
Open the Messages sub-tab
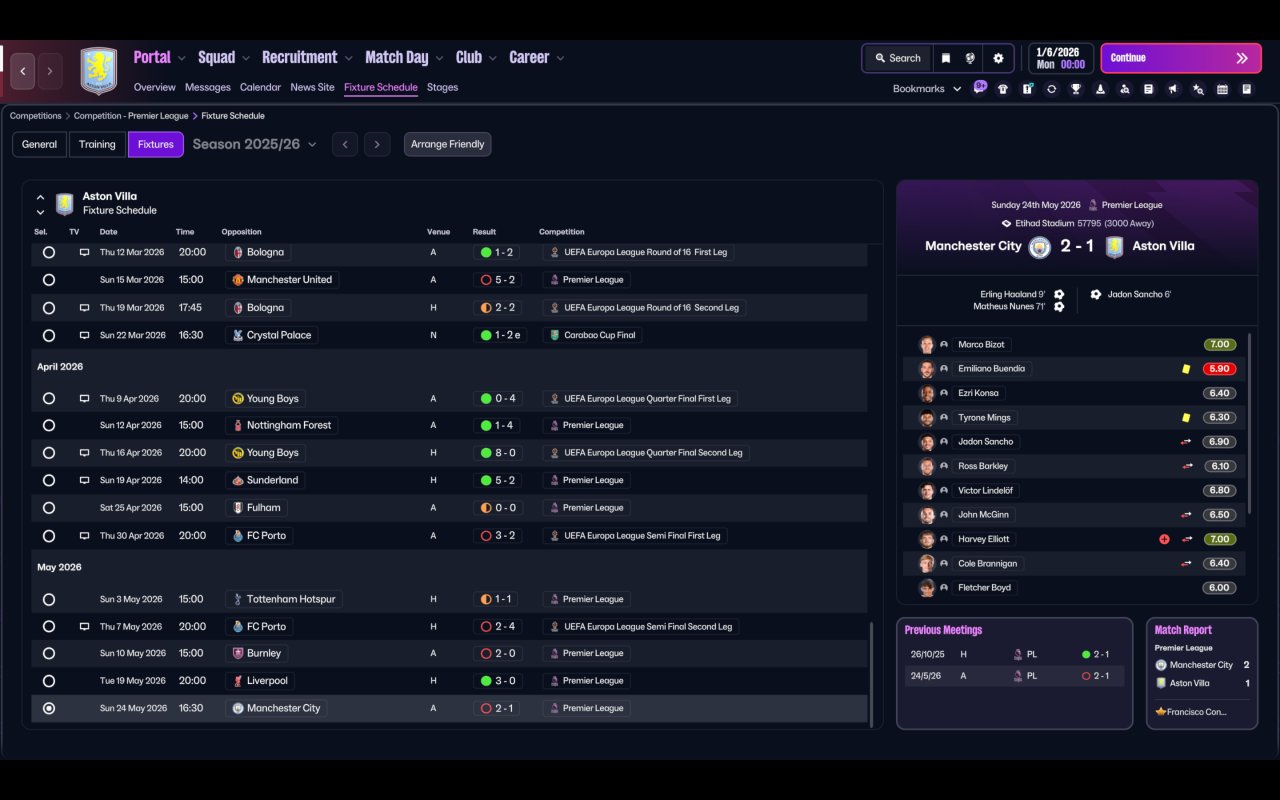pyautogui.click(x=208, y=87)
